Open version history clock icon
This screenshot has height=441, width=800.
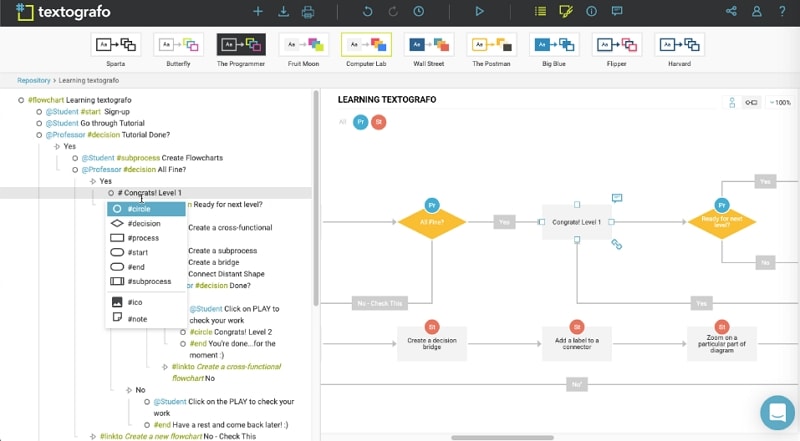[418, 11]
